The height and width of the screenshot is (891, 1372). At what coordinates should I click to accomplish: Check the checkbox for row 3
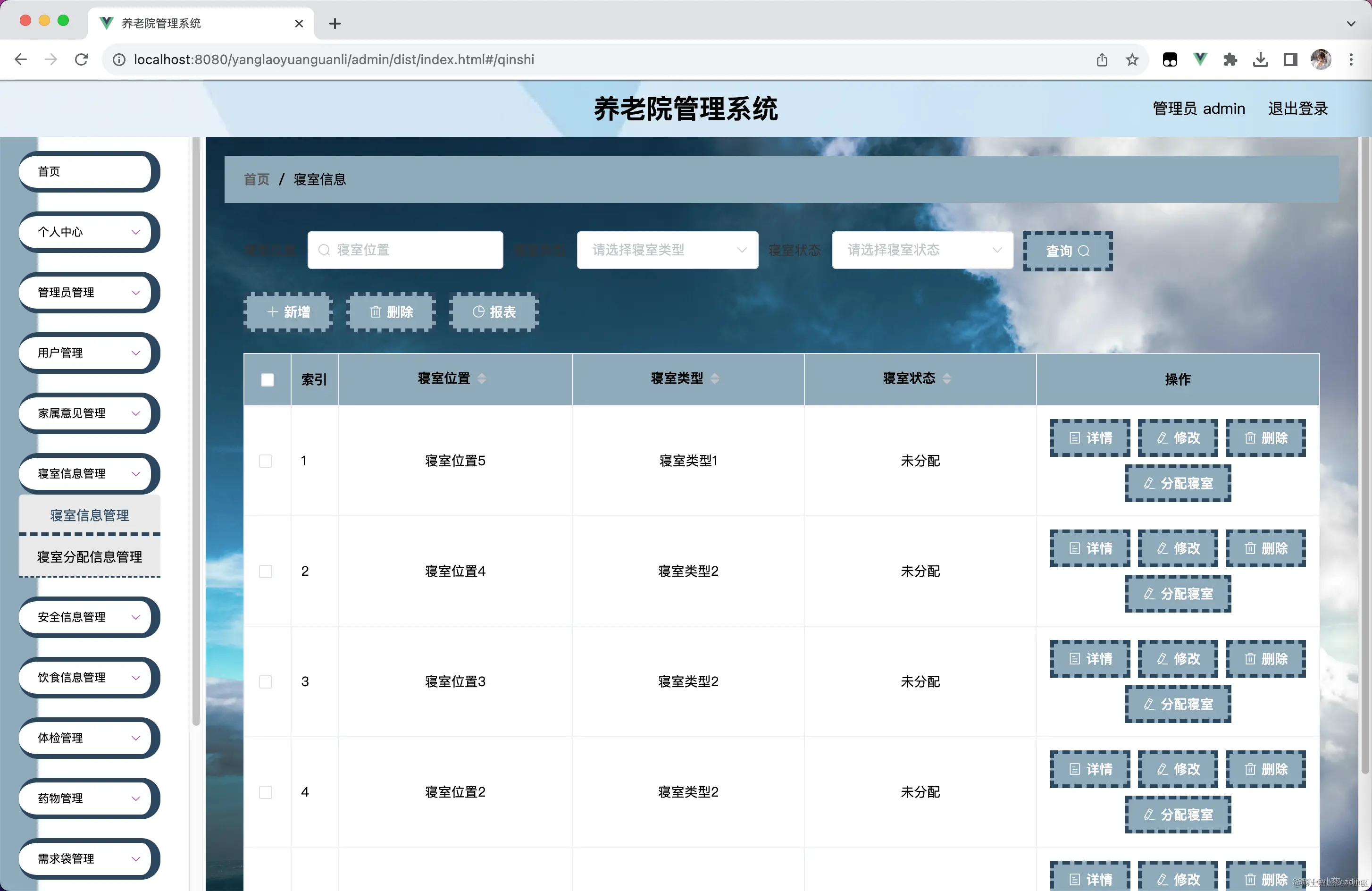click(x=266, y=681)
